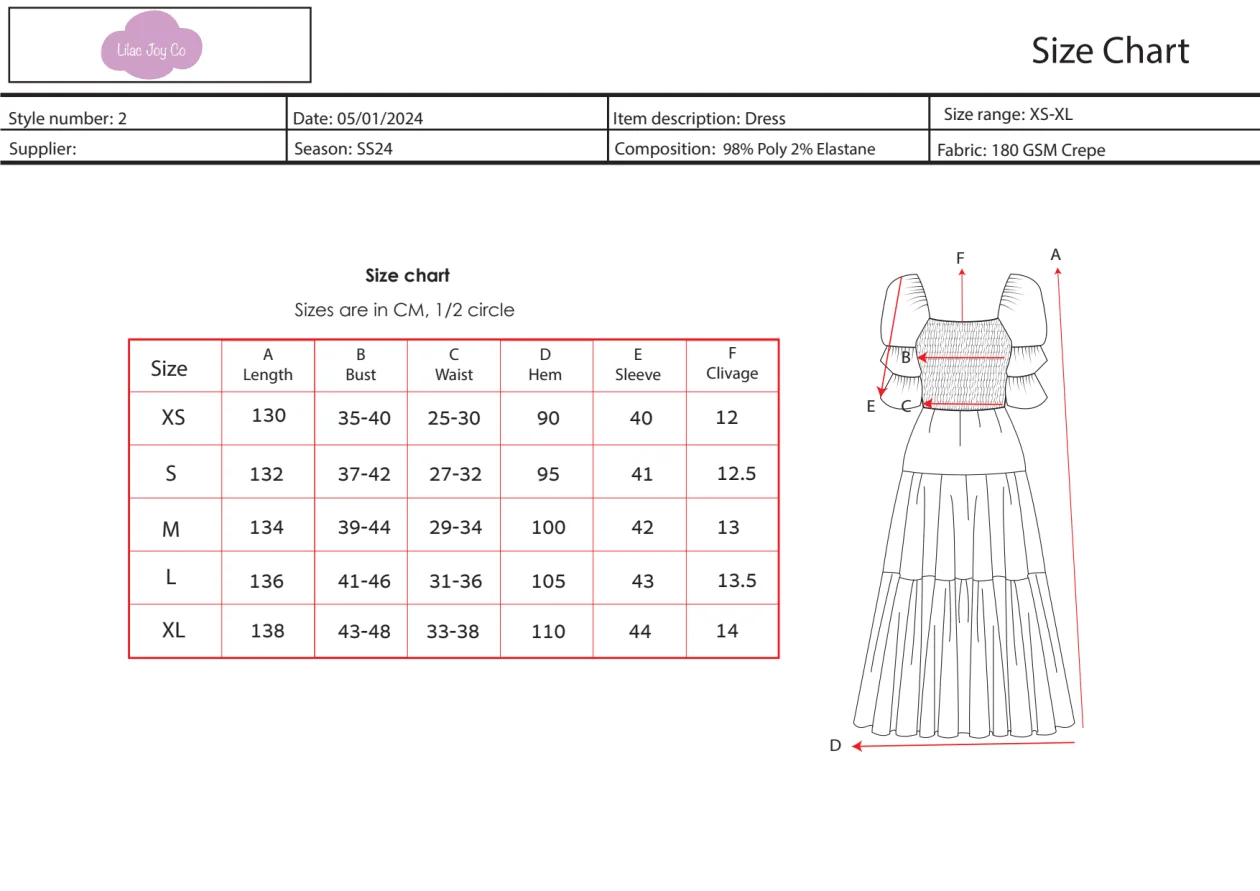The width and height of the screenshot is (1260, 891).
Task: Select waist value "29-34"
Action: 455,527
